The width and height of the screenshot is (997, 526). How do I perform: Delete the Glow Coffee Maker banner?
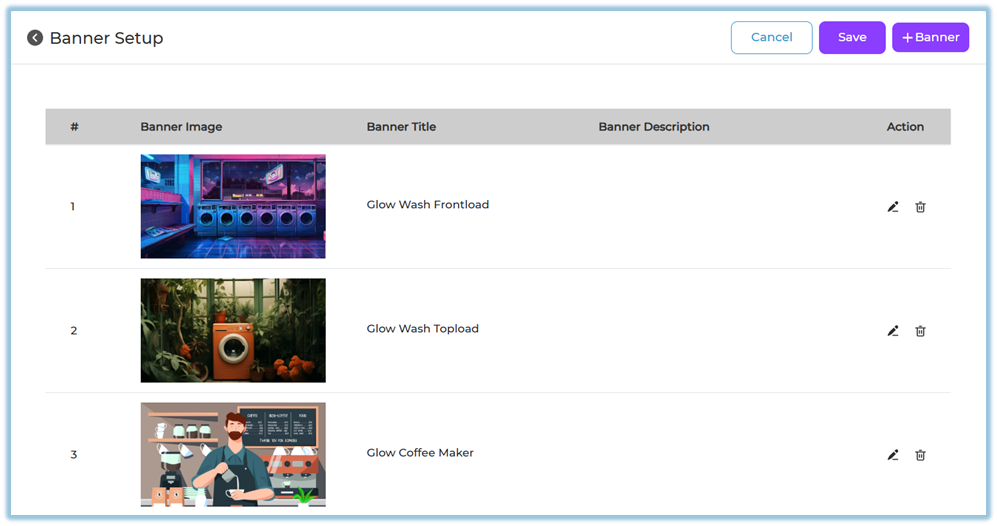tap(920, 455)
